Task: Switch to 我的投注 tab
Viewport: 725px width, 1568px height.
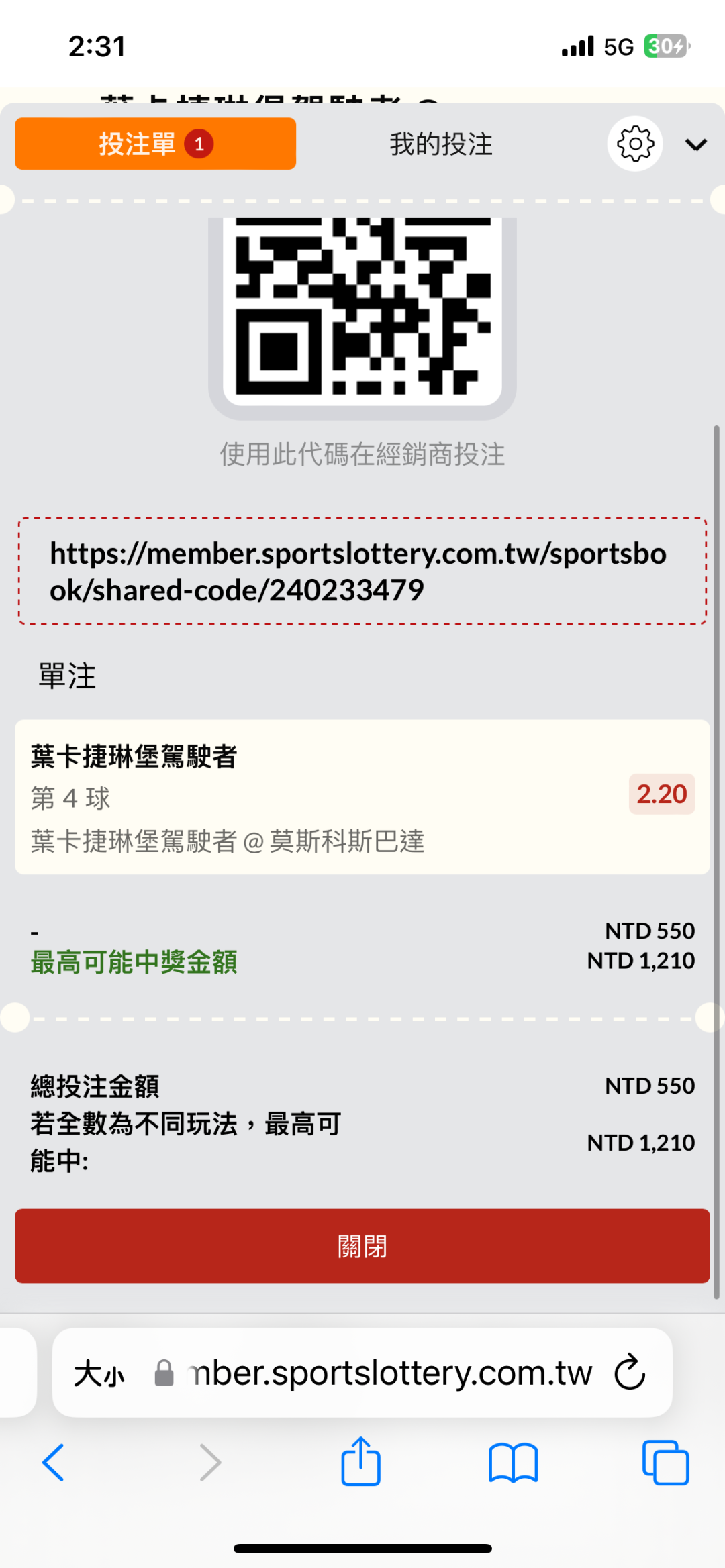Action: point(441,144)
